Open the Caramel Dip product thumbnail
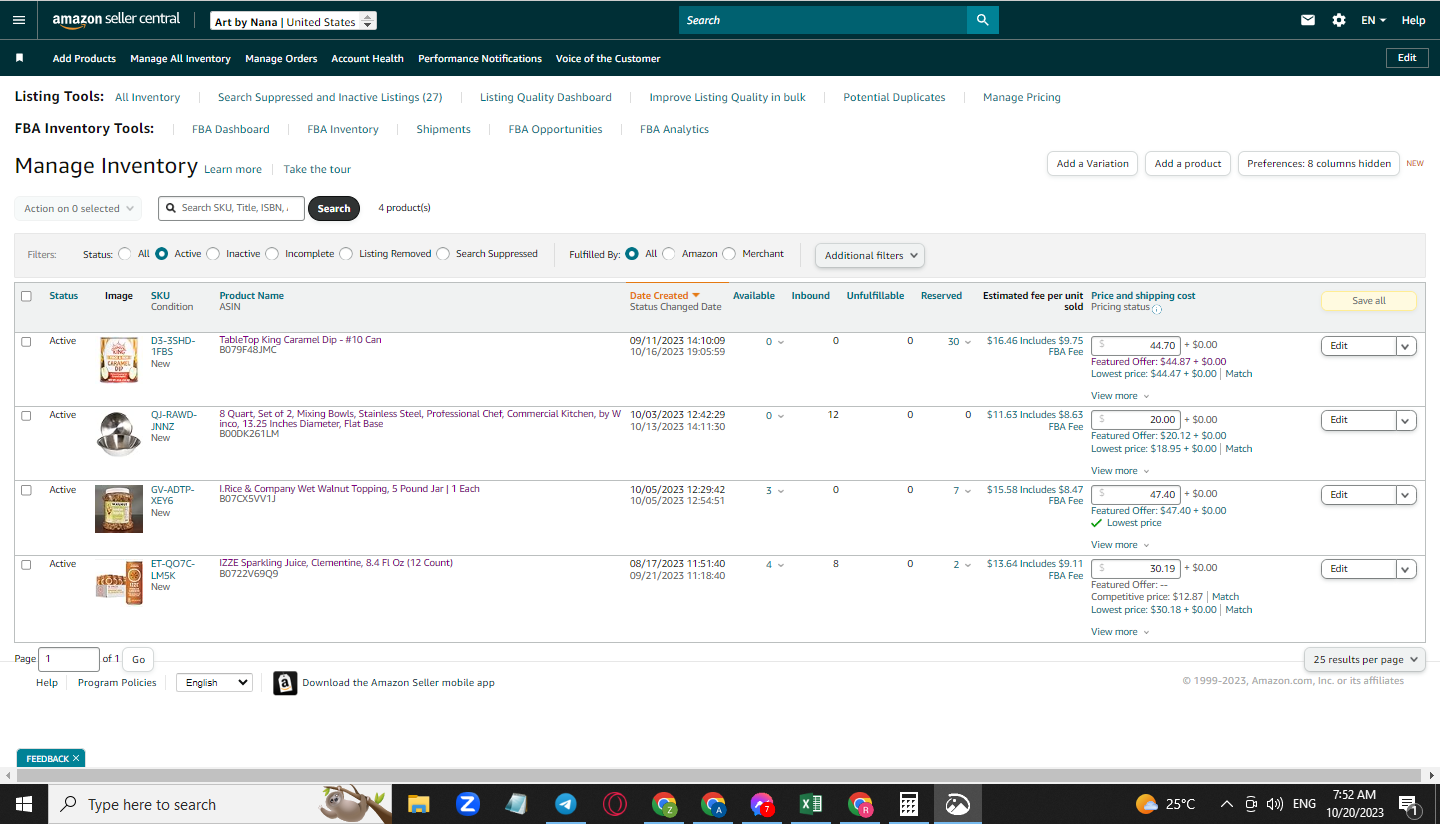Viewport: 1440px width, 824px height. click(x=119, y=360)
